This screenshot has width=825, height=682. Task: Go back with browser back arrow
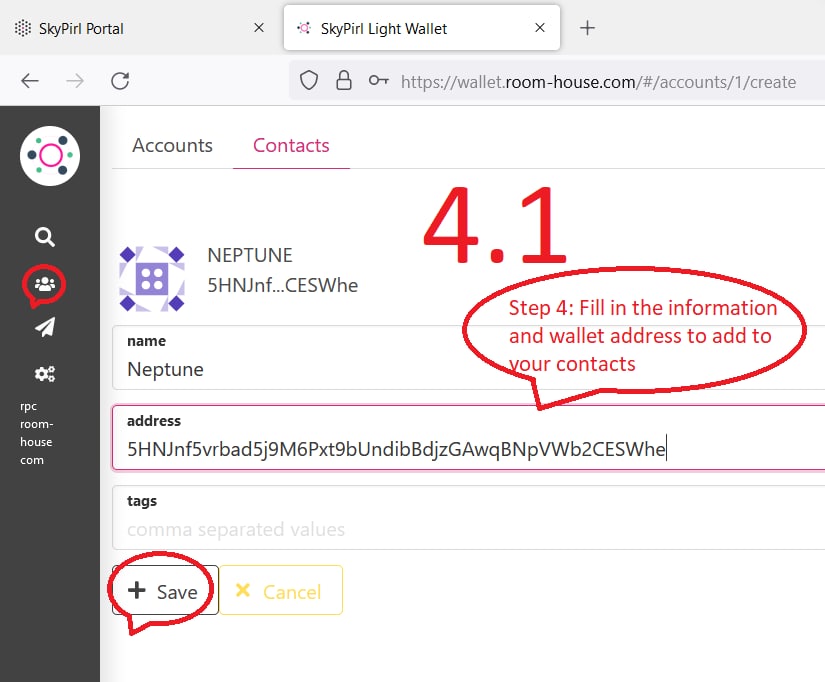pos(30,81)
